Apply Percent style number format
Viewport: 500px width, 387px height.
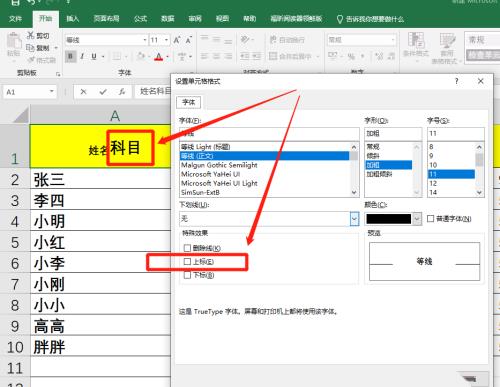coord(351,56)
